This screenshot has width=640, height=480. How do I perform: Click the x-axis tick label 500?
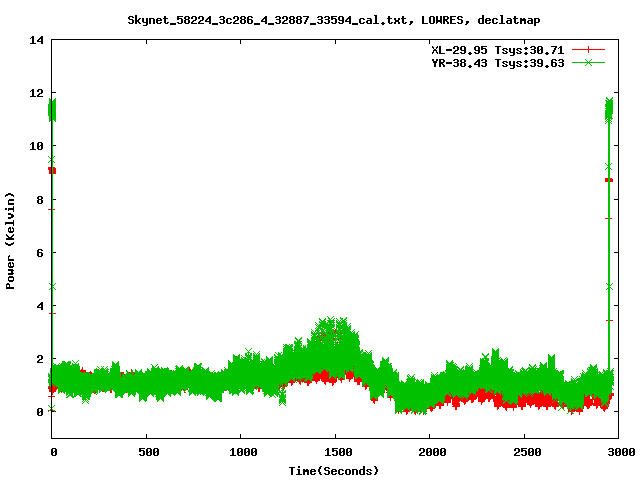click(x=149, y=452)
